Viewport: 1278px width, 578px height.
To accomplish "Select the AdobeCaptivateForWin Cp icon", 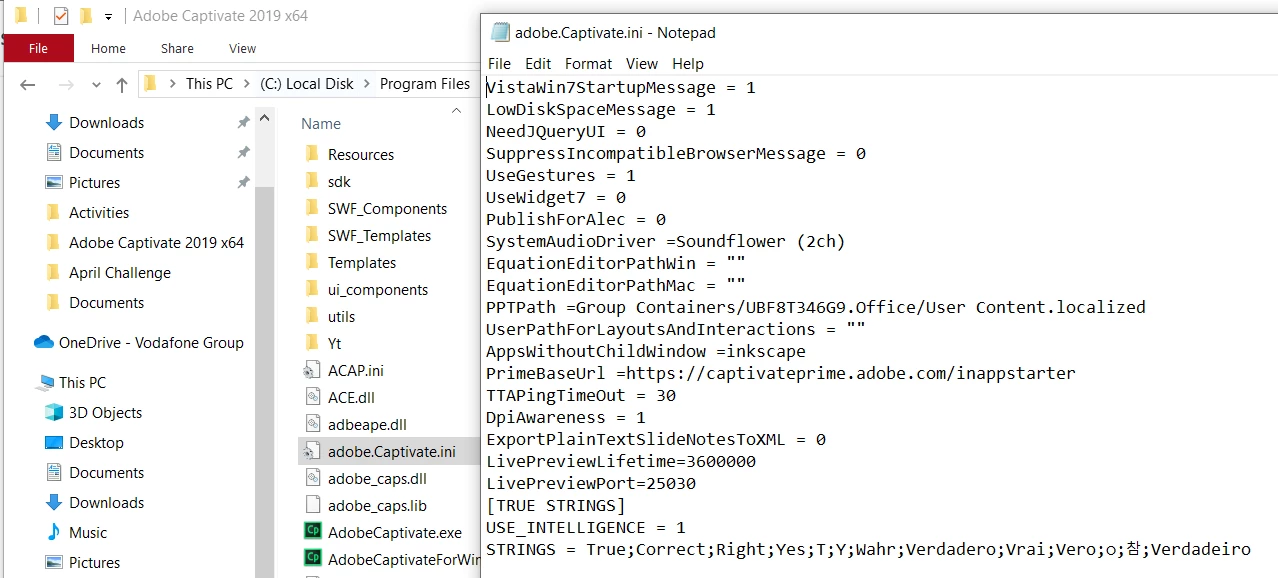I will pos(311,559).
